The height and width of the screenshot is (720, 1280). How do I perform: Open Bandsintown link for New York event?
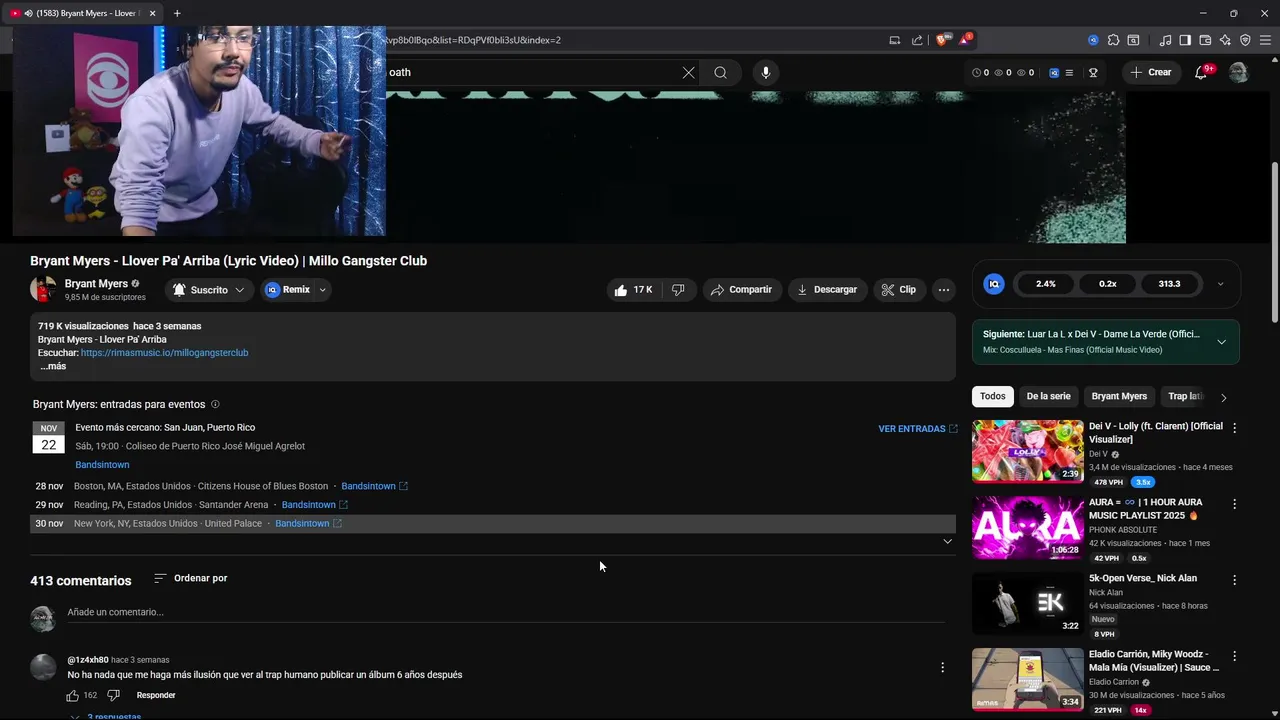308,524
